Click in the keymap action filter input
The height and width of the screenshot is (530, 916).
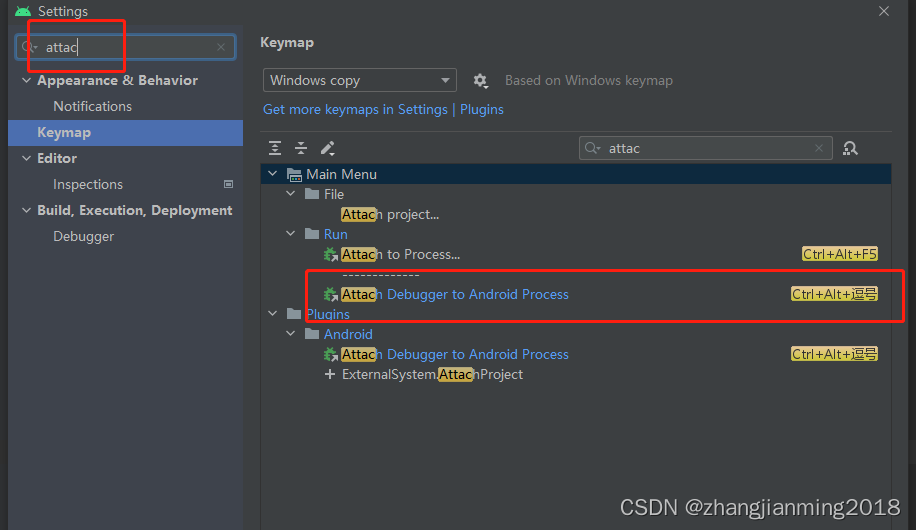(x=706, y=148)
